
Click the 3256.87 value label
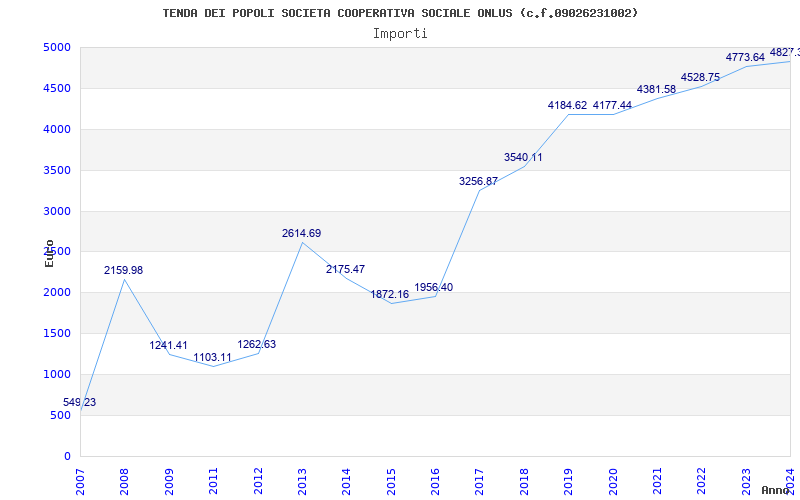coord(478,182)
